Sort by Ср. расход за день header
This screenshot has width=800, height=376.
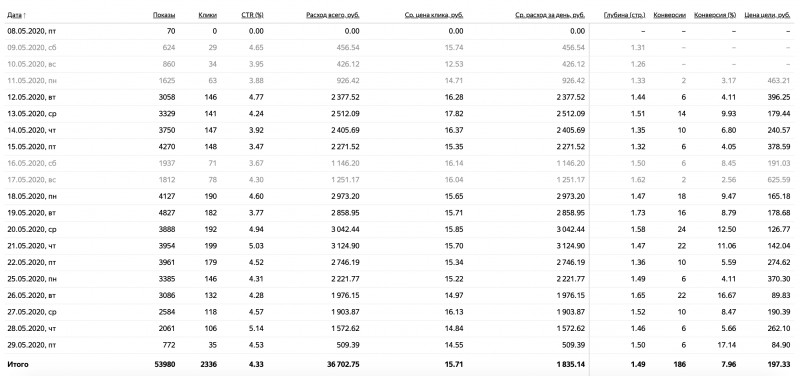coord(550,15)
